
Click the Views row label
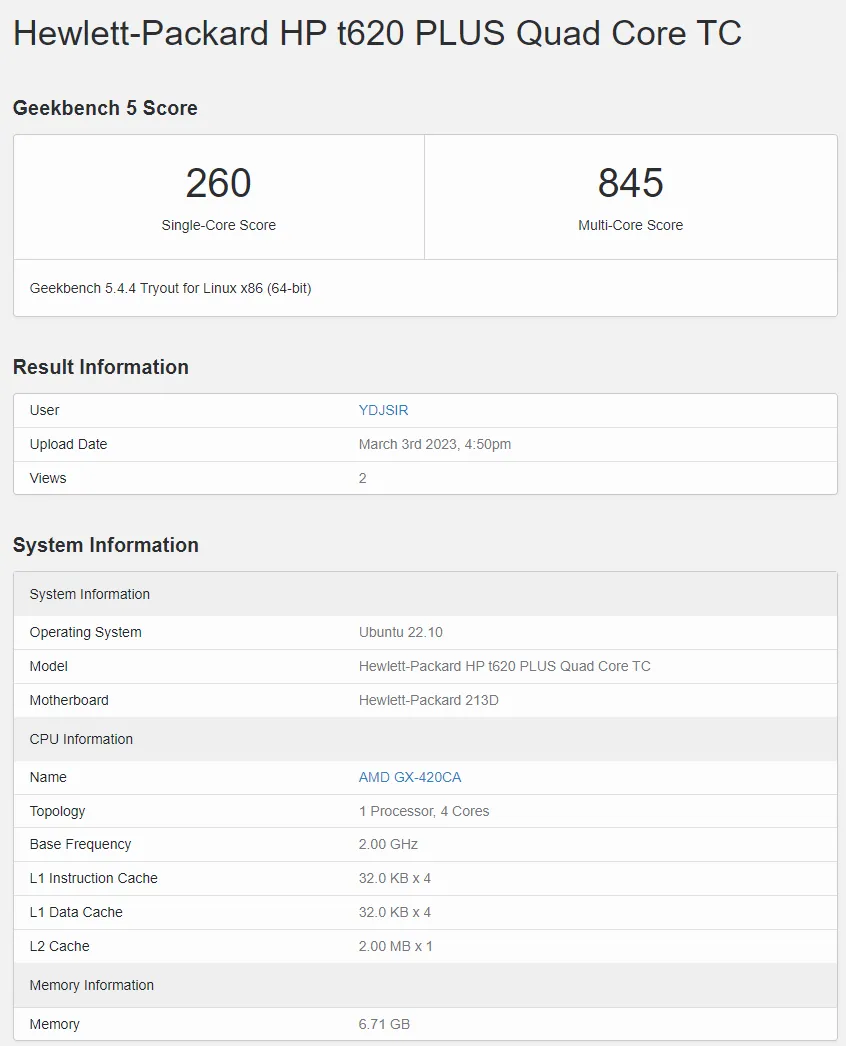click(x=48, y=478)
